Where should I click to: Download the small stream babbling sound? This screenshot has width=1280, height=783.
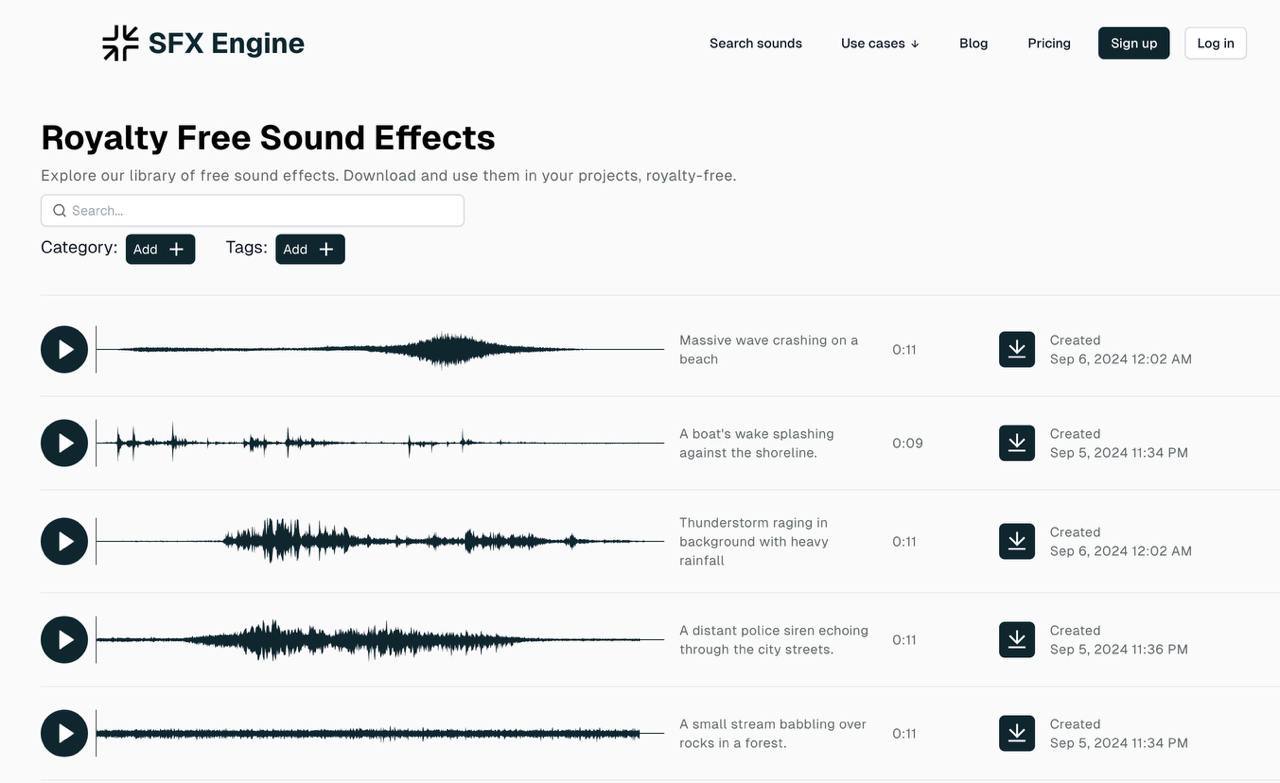click(x=1016, y=733)
